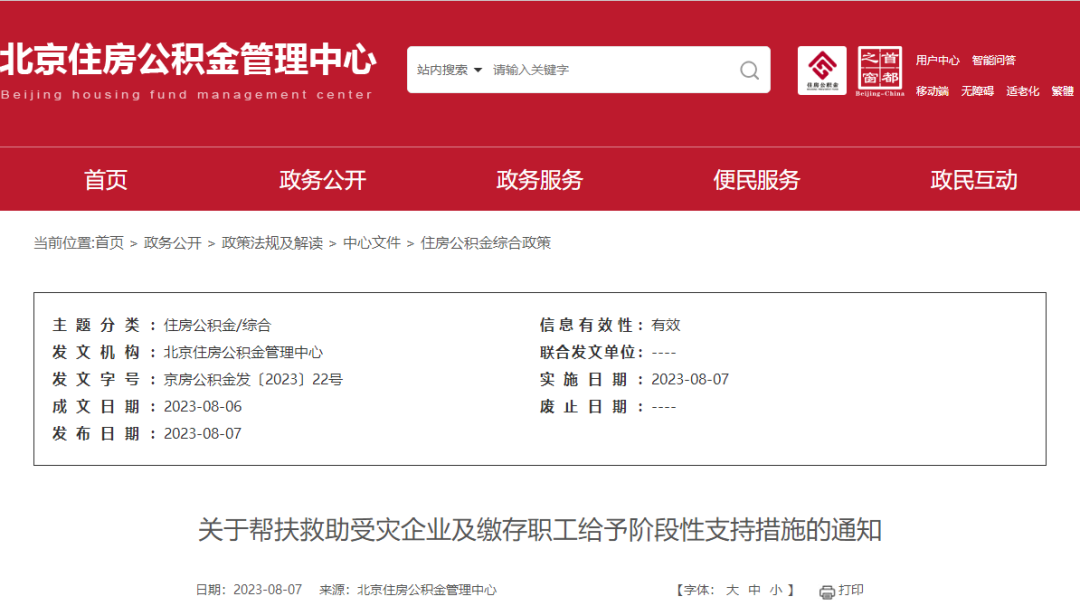This screenshot has height=606, width=1080.
Task: Expand the 政务公开 navigation menu
Action: click(321, 180)
